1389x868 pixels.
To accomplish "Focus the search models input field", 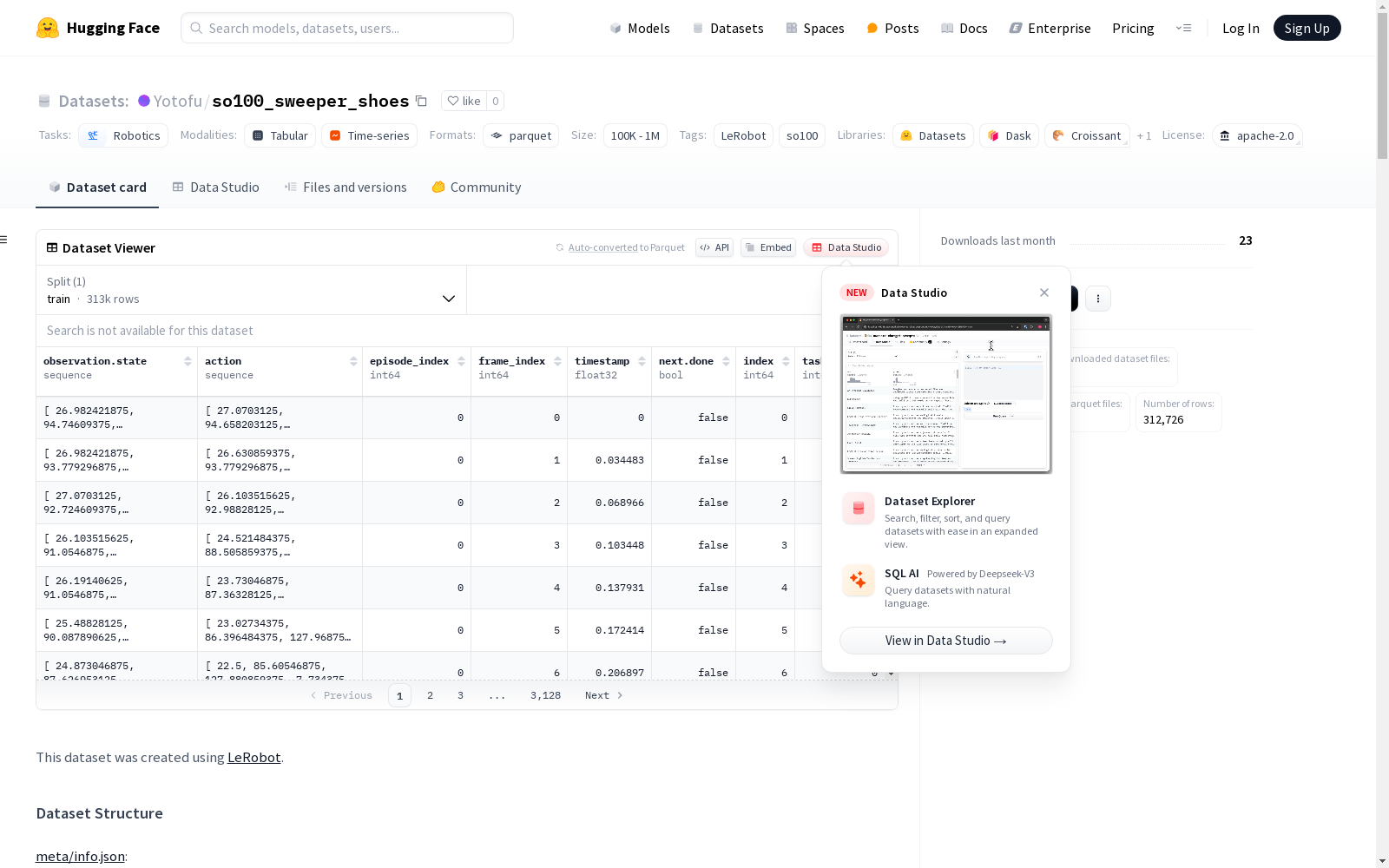I will pyautogui.click(x=347, y=28).
